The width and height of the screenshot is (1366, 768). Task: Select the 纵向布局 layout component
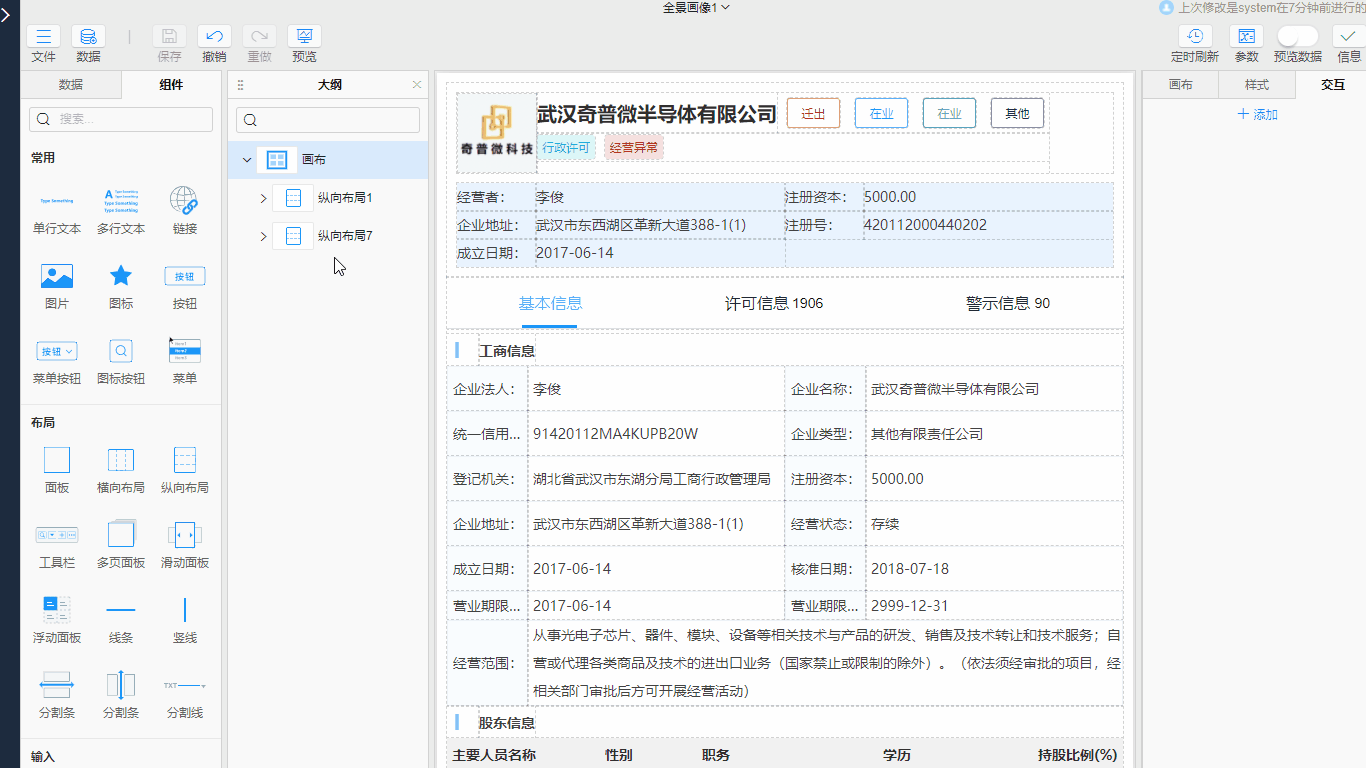click(185, 470)
